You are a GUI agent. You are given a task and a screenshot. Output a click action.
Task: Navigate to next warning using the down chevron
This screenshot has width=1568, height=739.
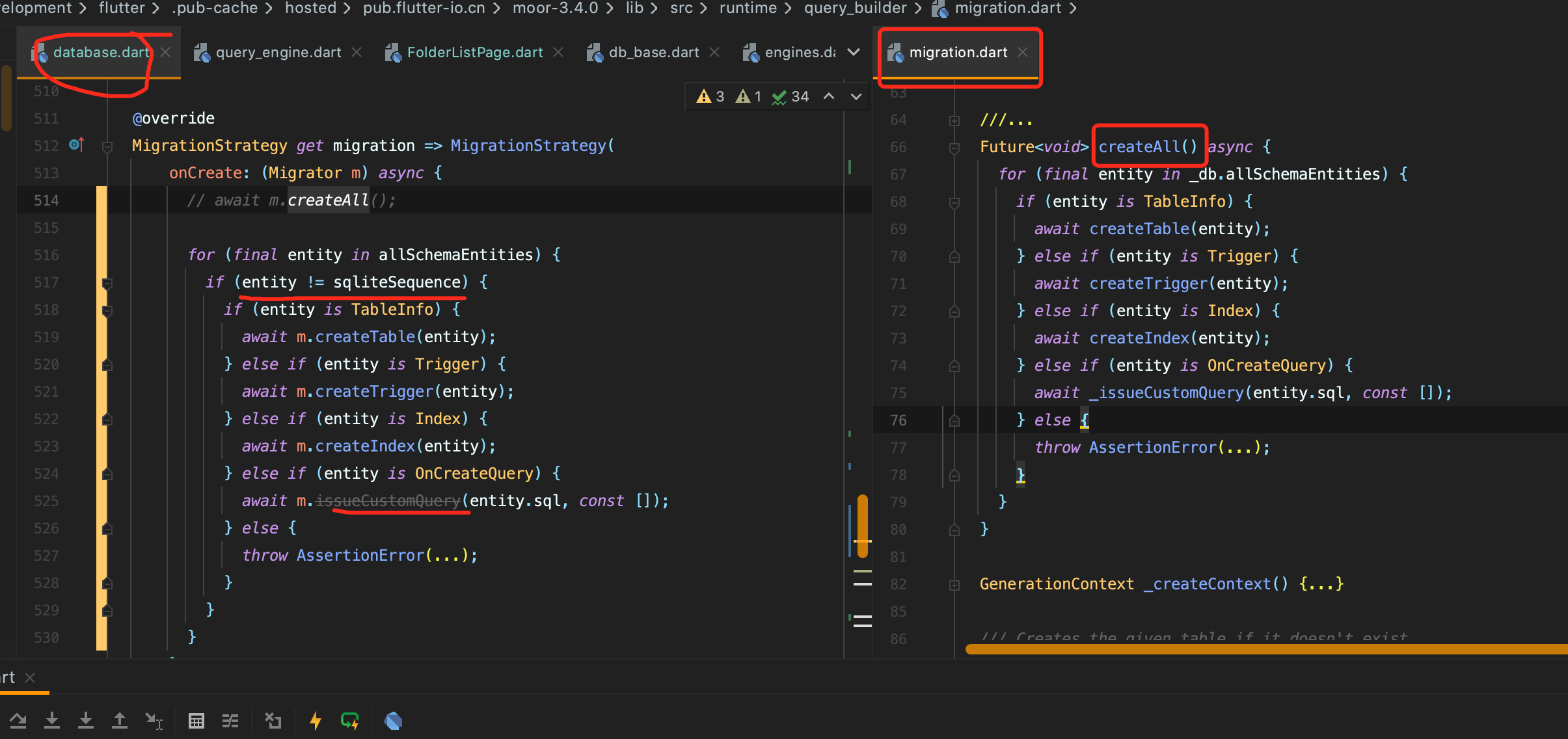856,96
